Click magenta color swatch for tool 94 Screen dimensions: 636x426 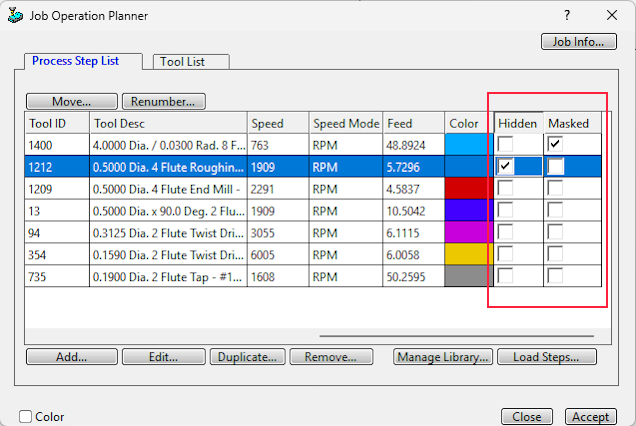click(469, 232)
